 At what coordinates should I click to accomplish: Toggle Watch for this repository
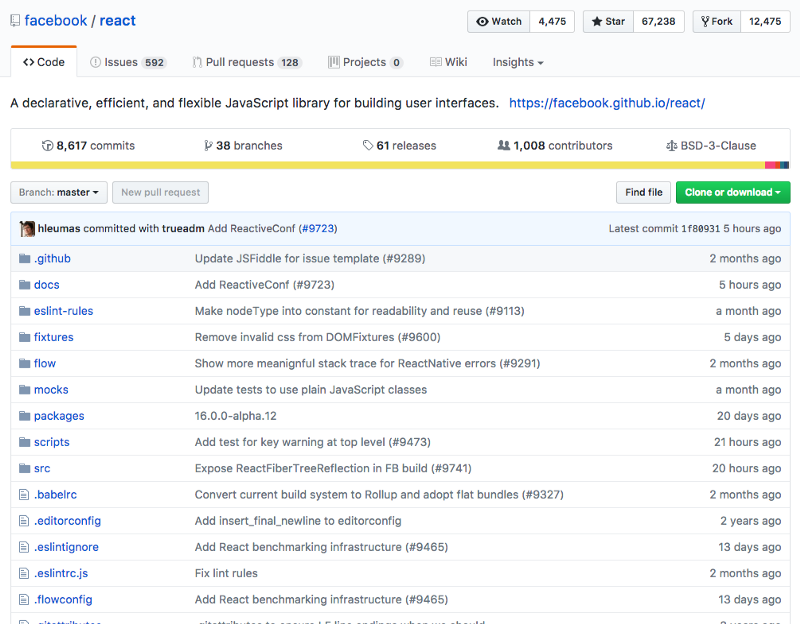coord(499,21)
